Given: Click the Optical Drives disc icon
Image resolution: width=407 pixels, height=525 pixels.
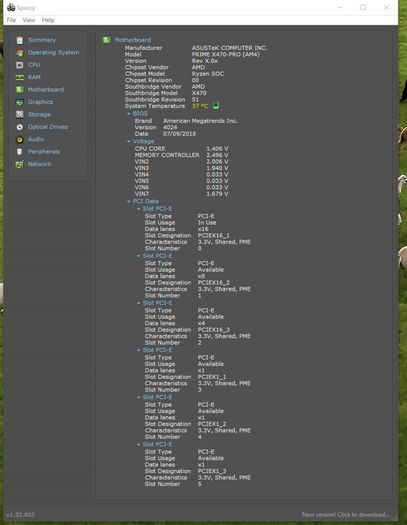Looking at the screenshot, I should coord(20,127).
